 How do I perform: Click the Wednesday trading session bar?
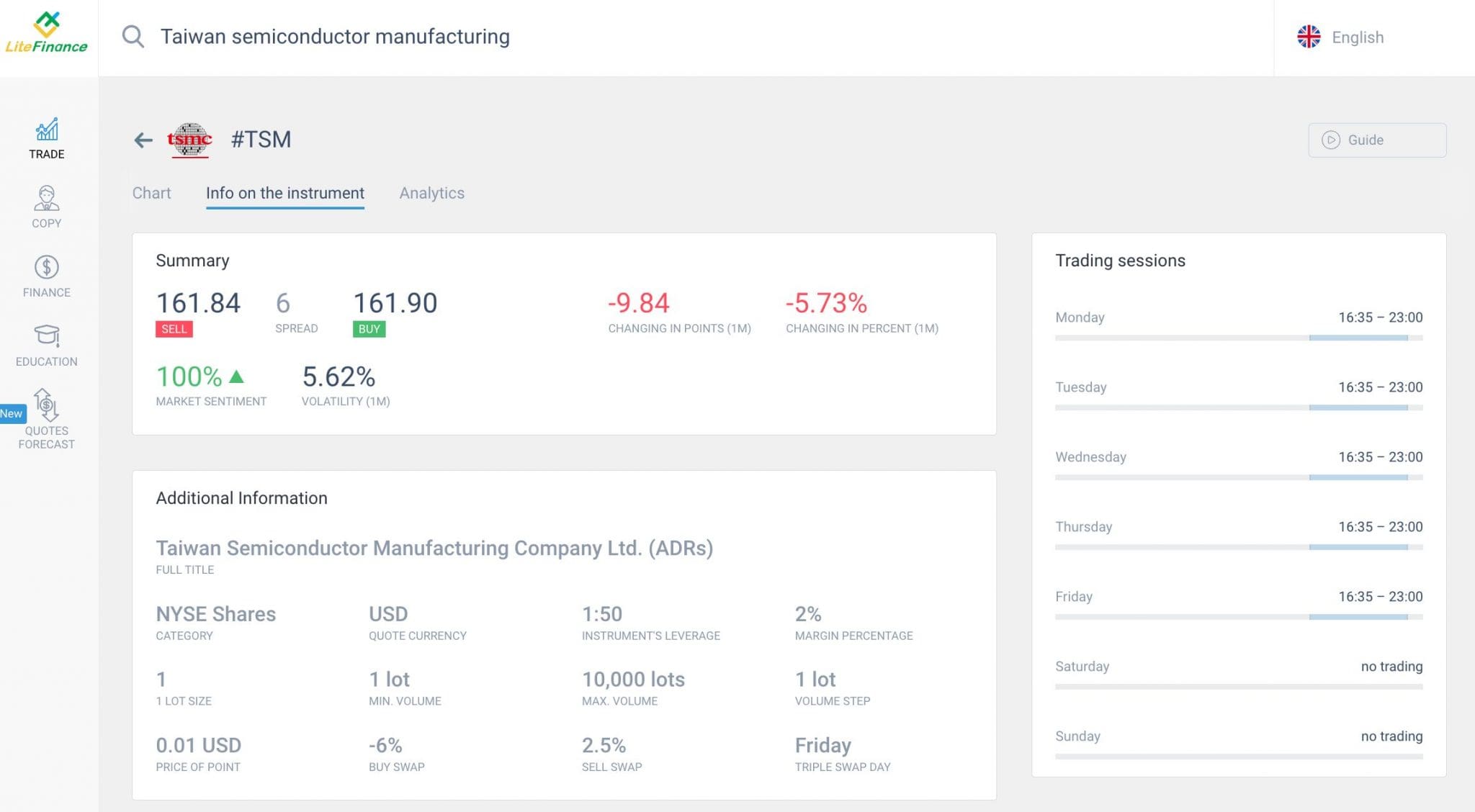click(1239, 477)
